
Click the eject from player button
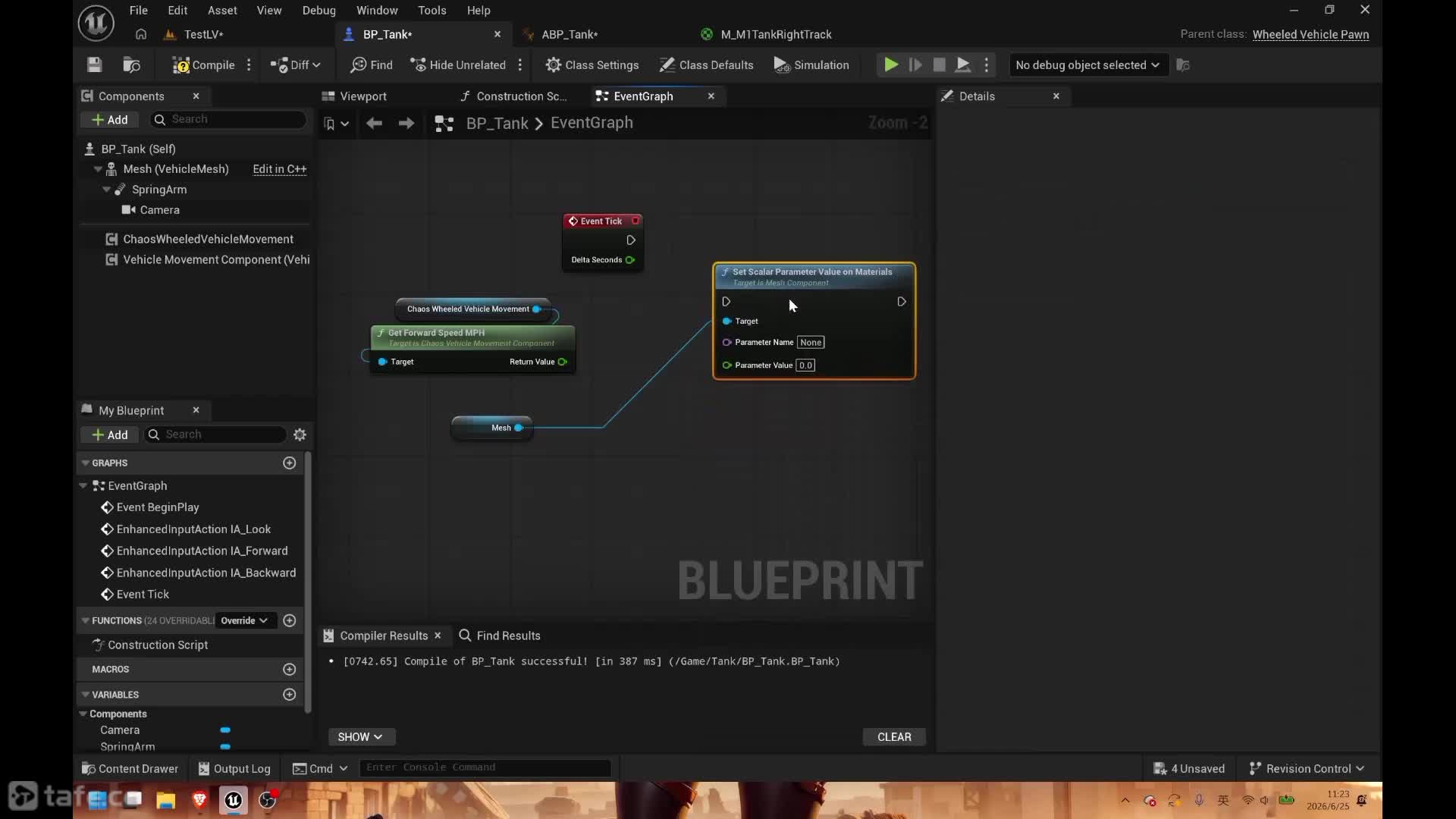pos(963,65)
